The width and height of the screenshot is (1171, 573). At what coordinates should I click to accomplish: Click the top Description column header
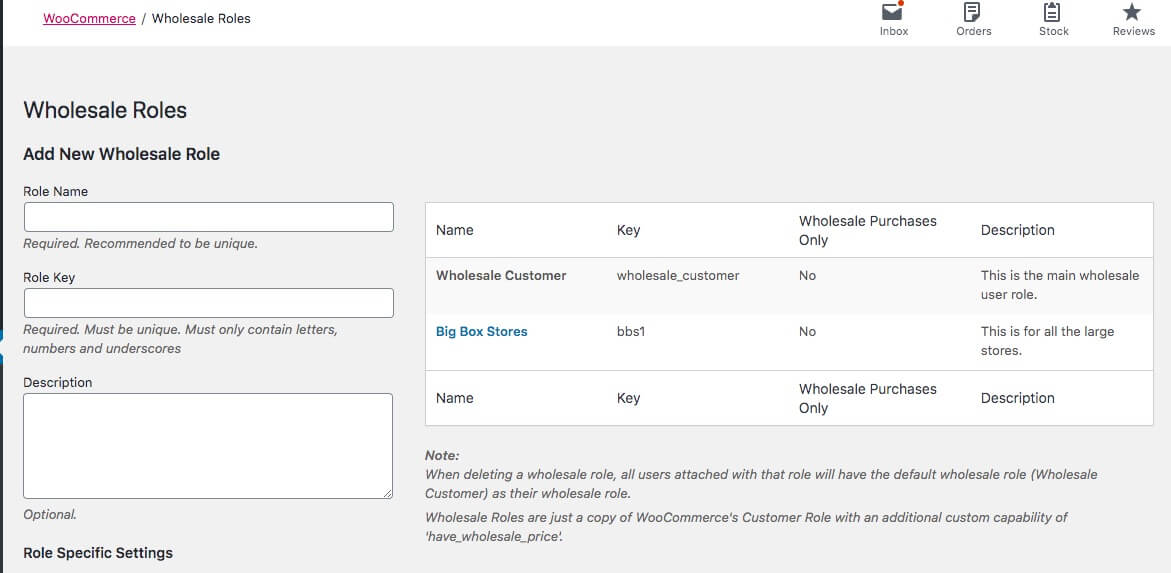coord(1017,230)
